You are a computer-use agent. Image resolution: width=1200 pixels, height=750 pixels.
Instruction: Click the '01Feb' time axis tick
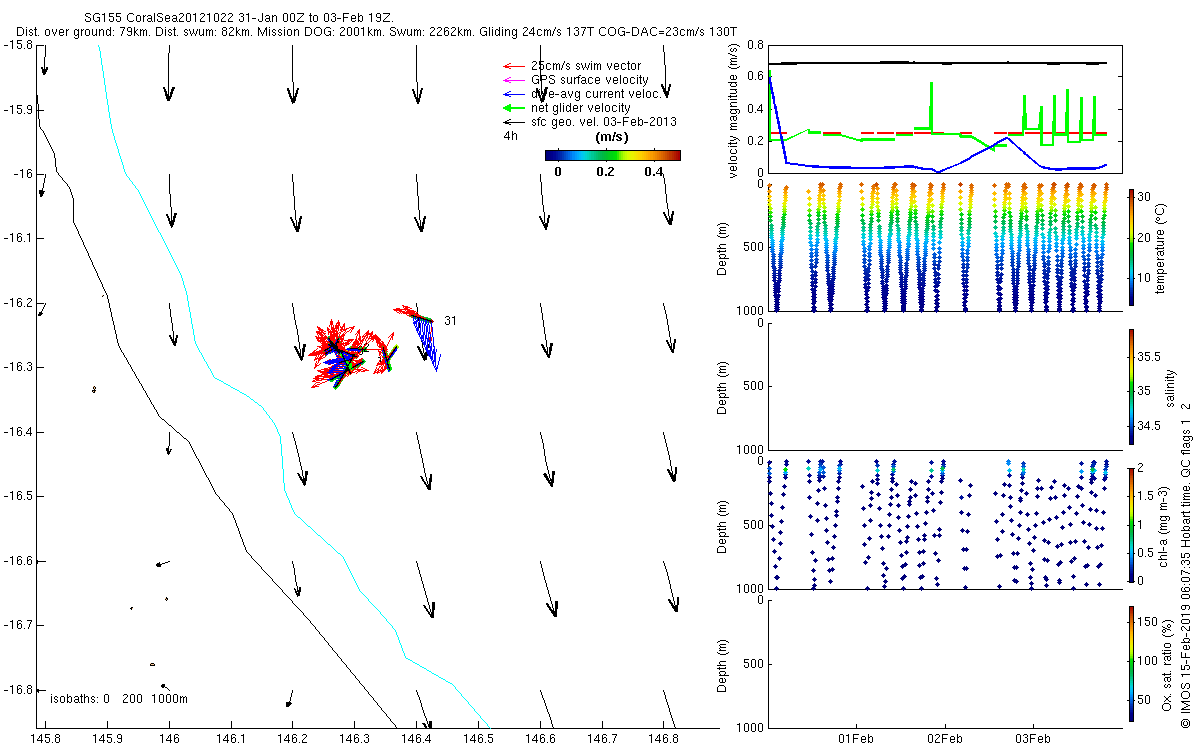pyautogui.click(x=856, y=739)
